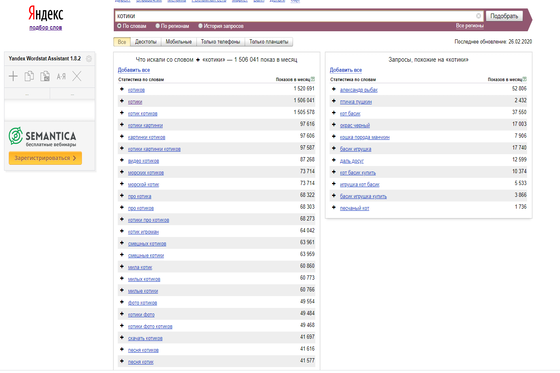Click the 'Подобрать' search button
Image resolution: width=560 pixels, height=373 pixels.
click(x=504, y=16)
